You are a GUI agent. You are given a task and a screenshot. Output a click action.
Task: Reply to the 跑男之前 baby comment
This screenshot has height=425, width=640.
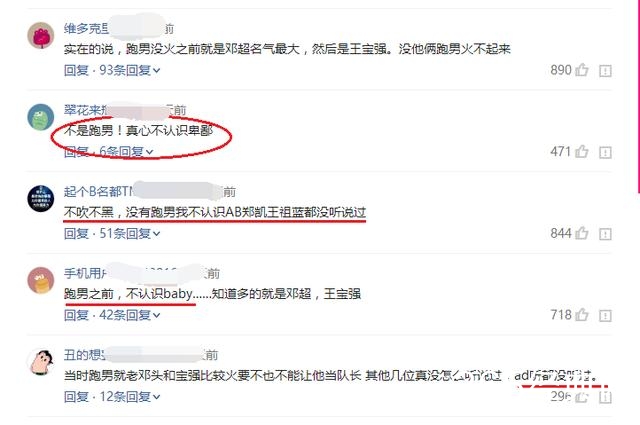click(x=76, y=315)
